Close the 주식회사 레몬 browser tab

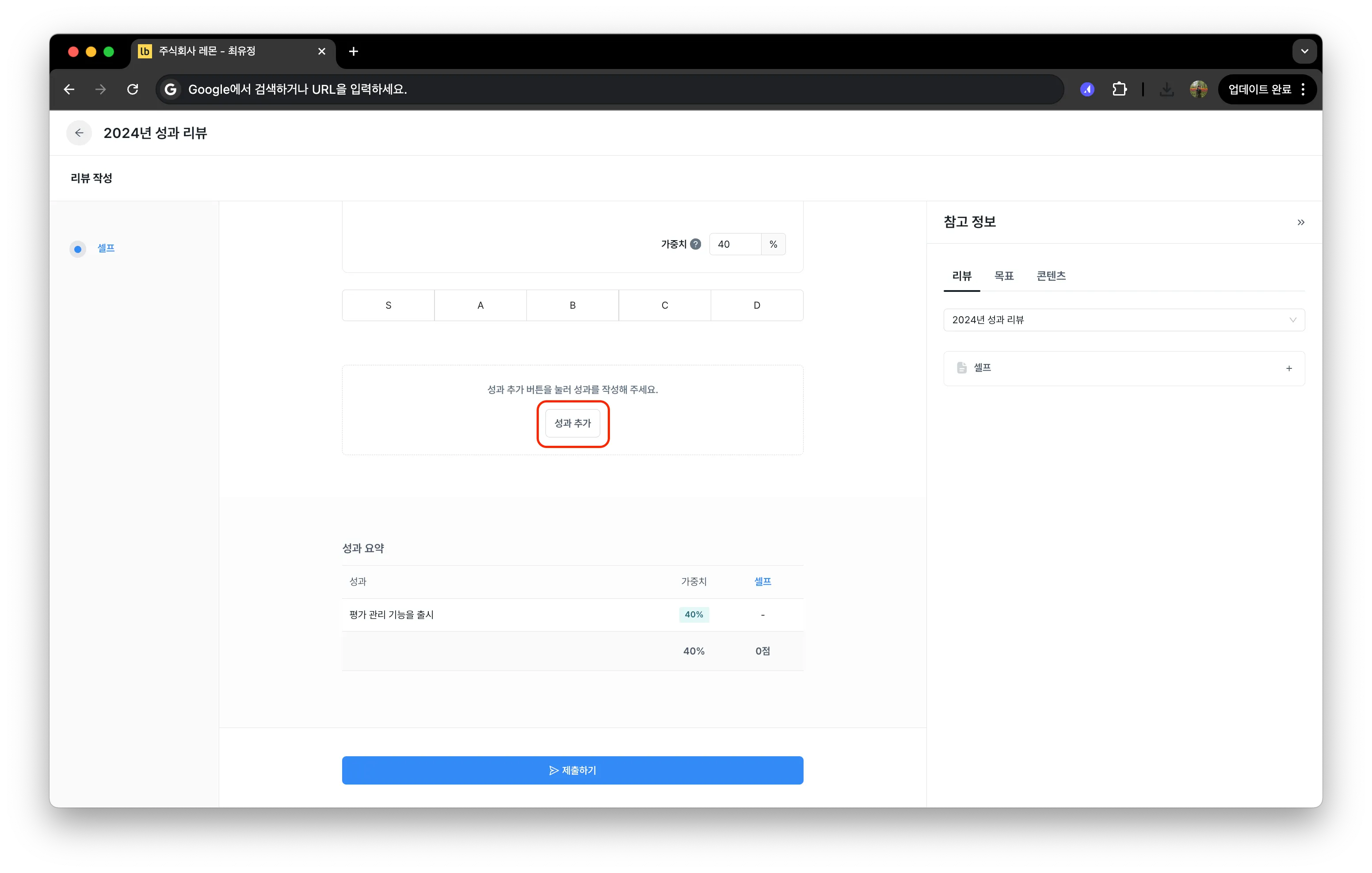pyautogui.click(x=322, y=51)
